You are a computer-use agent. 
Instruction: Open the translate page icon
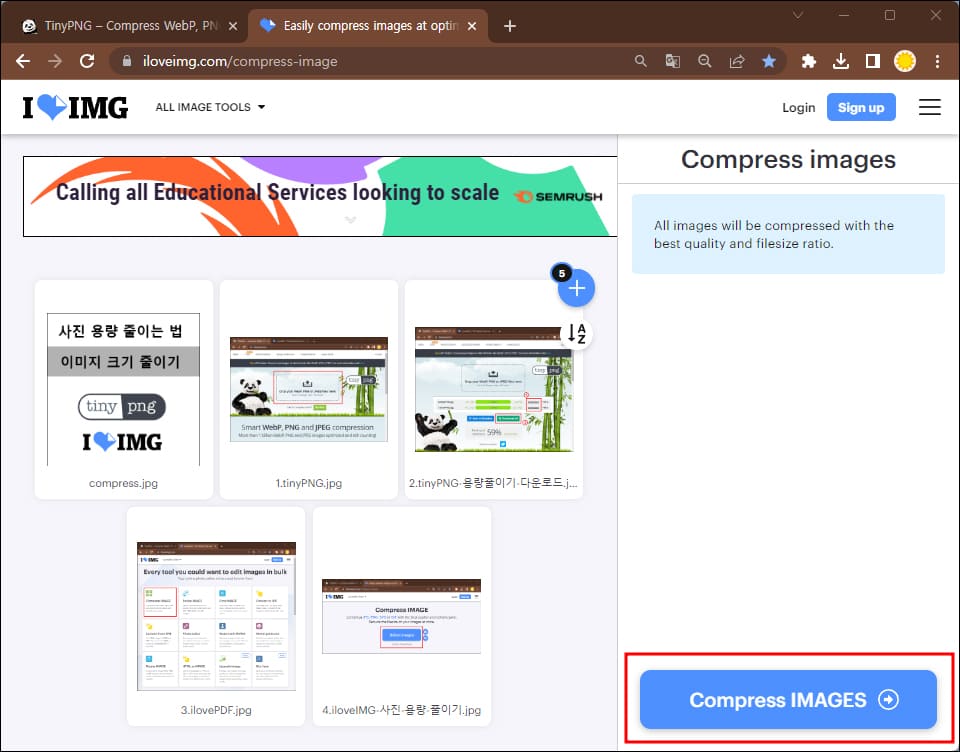672,61
